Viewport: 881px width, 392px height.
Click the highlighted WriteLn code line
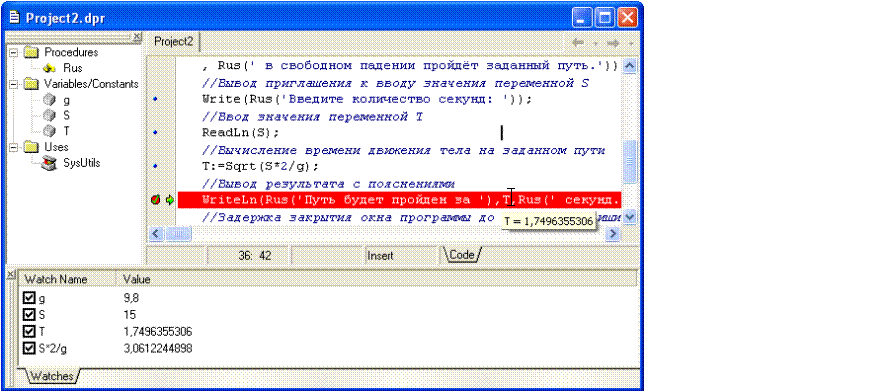click(x=399, y=200)
